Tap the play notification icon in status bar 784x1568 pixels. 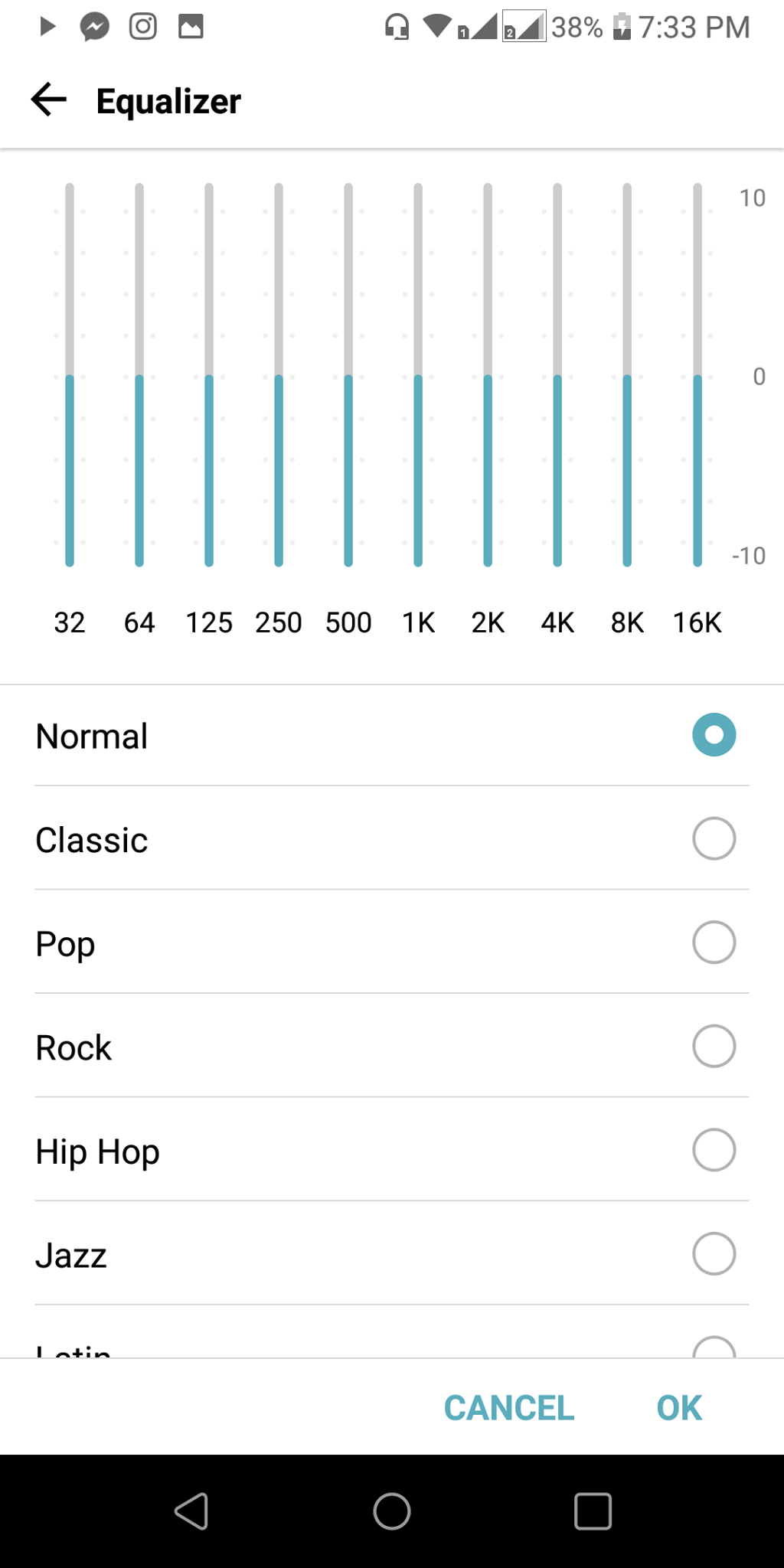click(x=47, y=27)
